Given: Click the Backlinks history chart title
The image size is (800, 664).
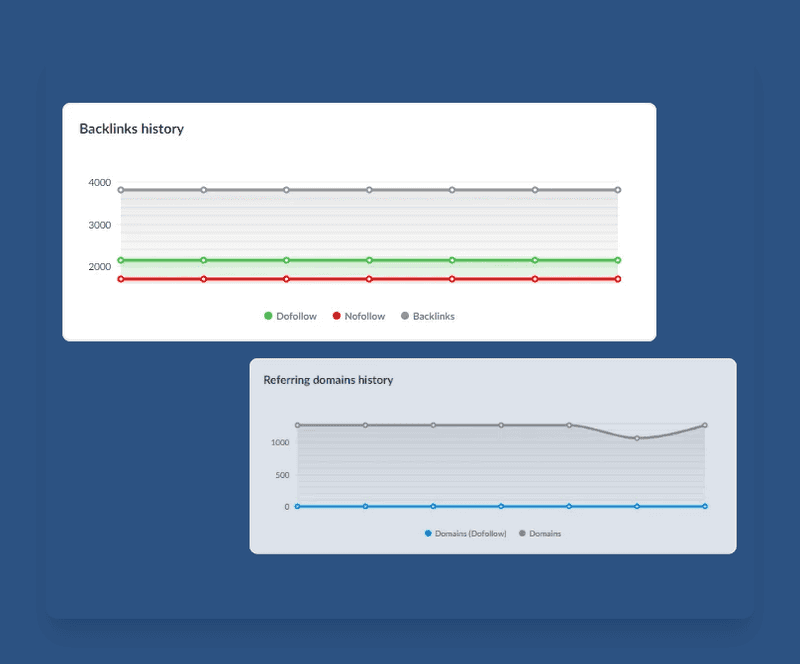Looking at the screenshot, I should (x=132, y=129).
